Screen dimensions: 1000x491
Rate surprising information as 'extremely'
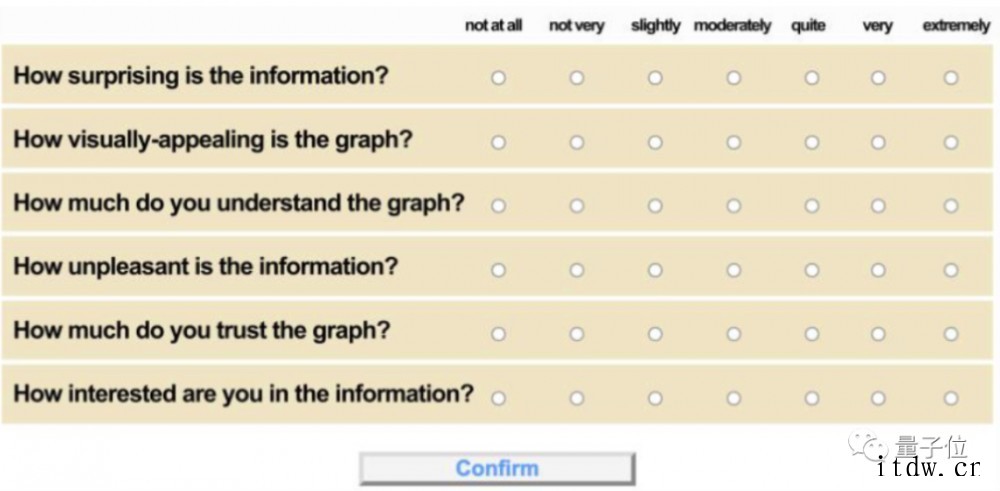951,78
